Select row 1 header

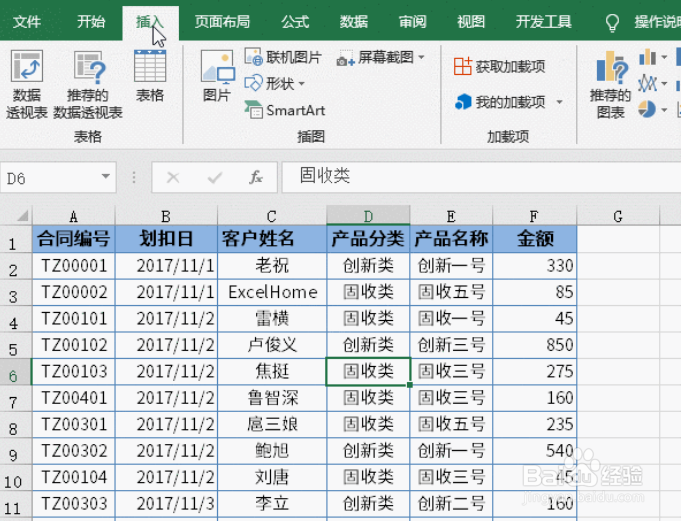pyautogui.click(x=15, y=239)
